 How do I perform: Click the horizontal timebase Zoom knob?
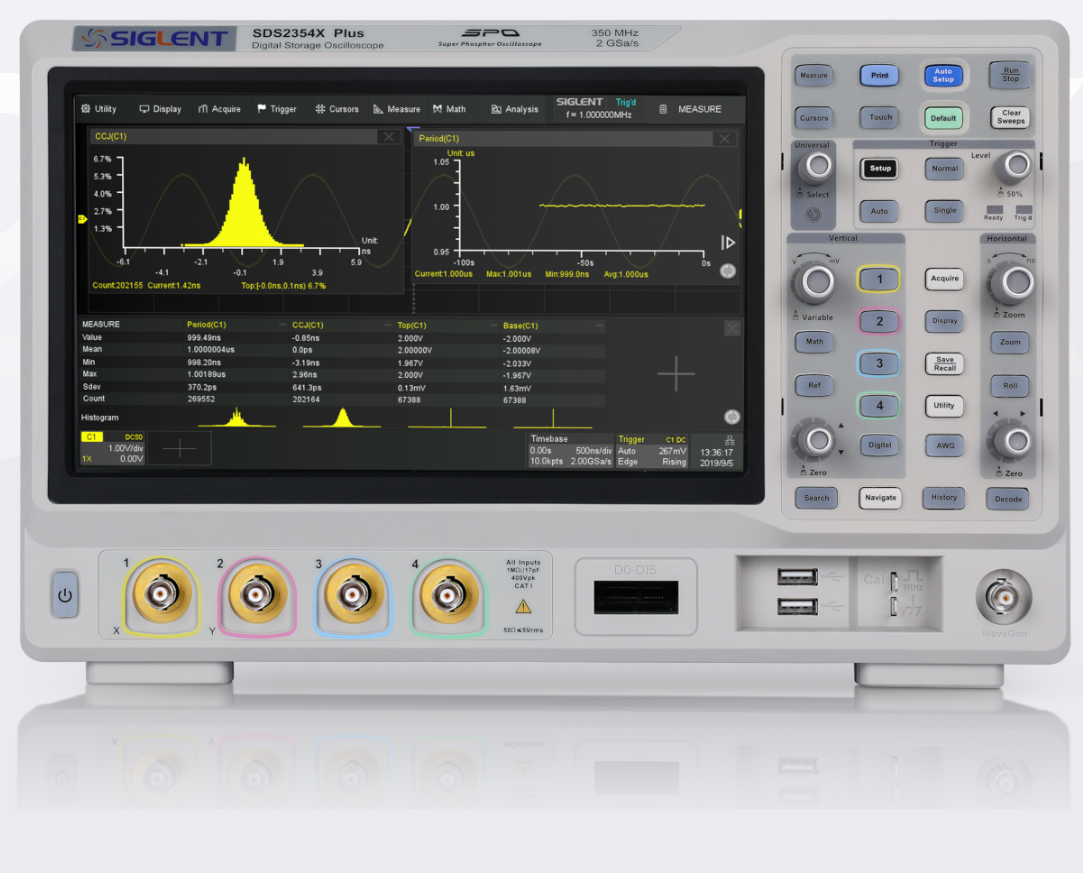pos(1013,282)
